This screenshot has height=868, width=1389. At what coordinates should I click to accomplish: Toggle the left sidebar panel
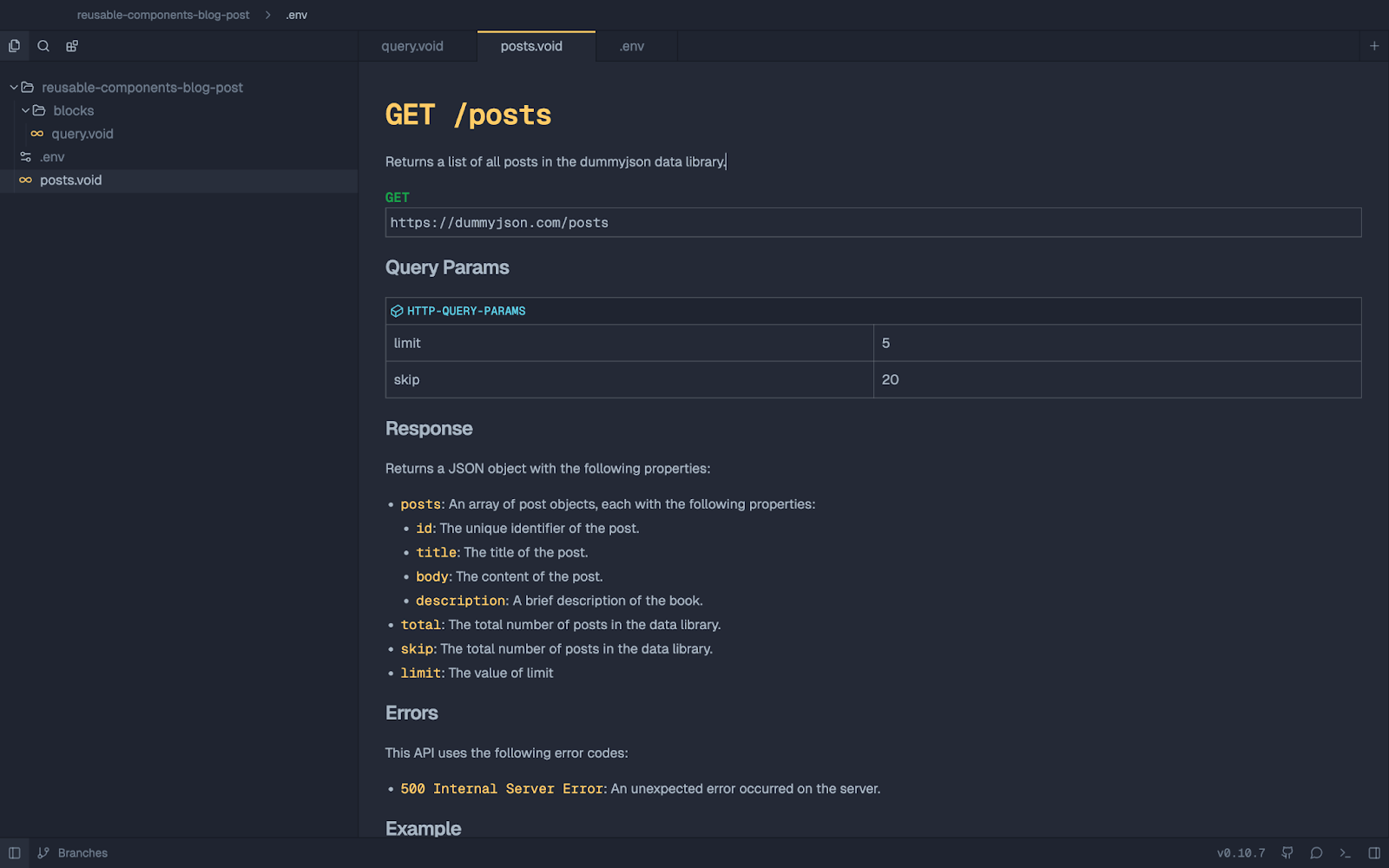tap(15, 853)
